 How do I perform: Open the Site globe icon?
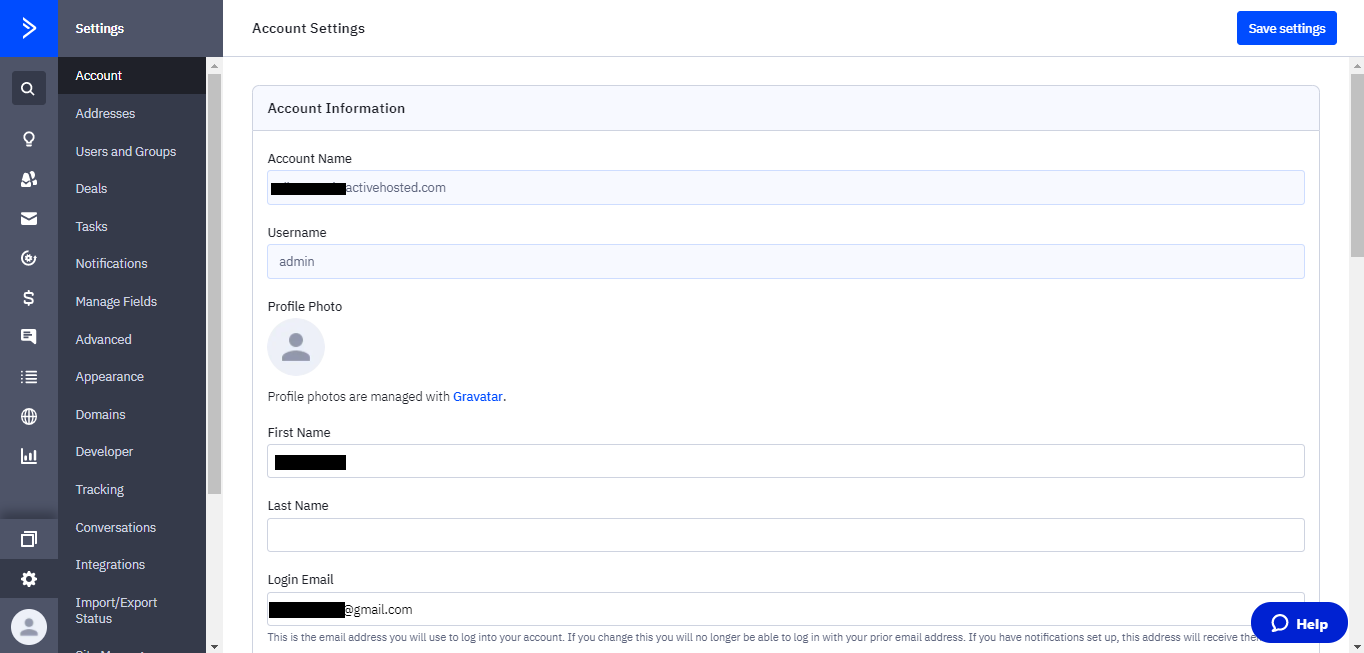29,416
